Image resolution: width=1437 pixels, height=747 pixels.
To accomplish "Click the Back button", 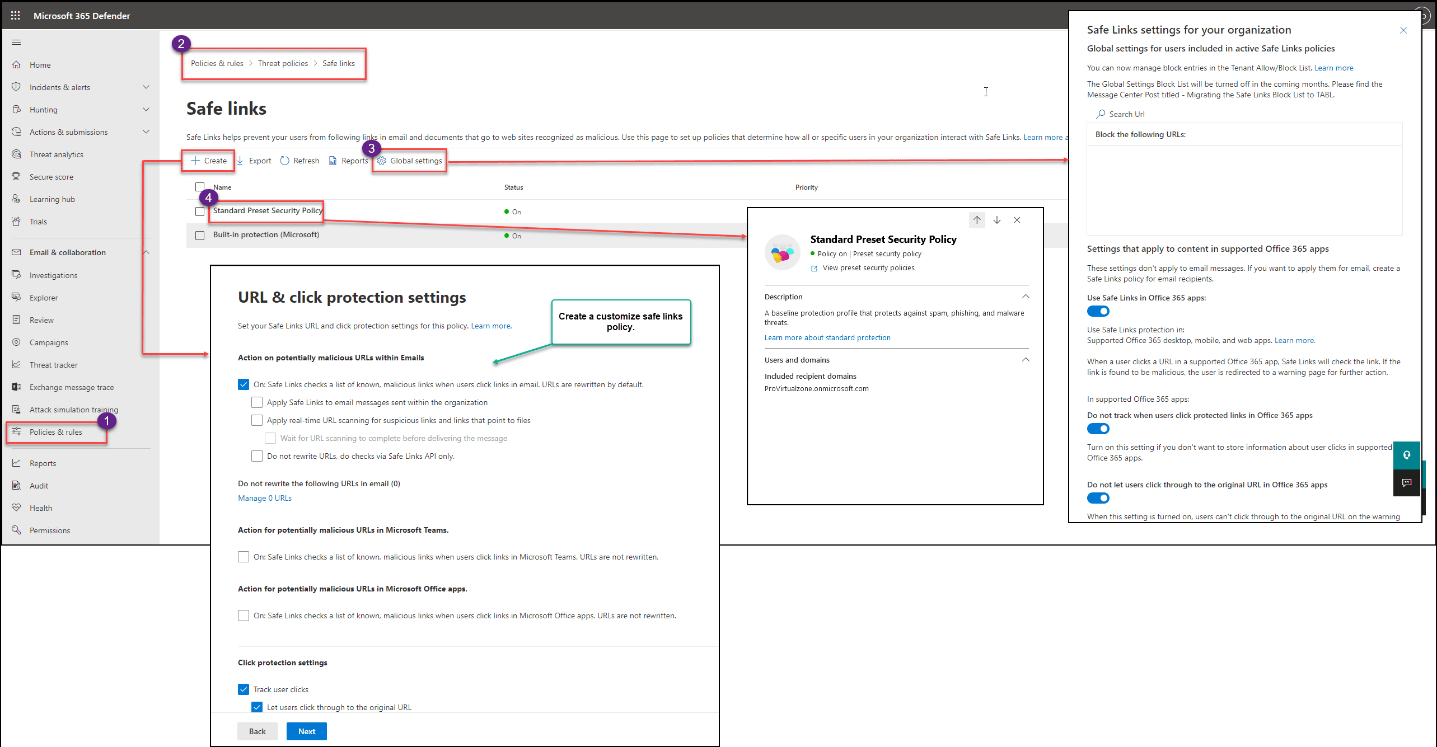I will click(x=257, y=731).
